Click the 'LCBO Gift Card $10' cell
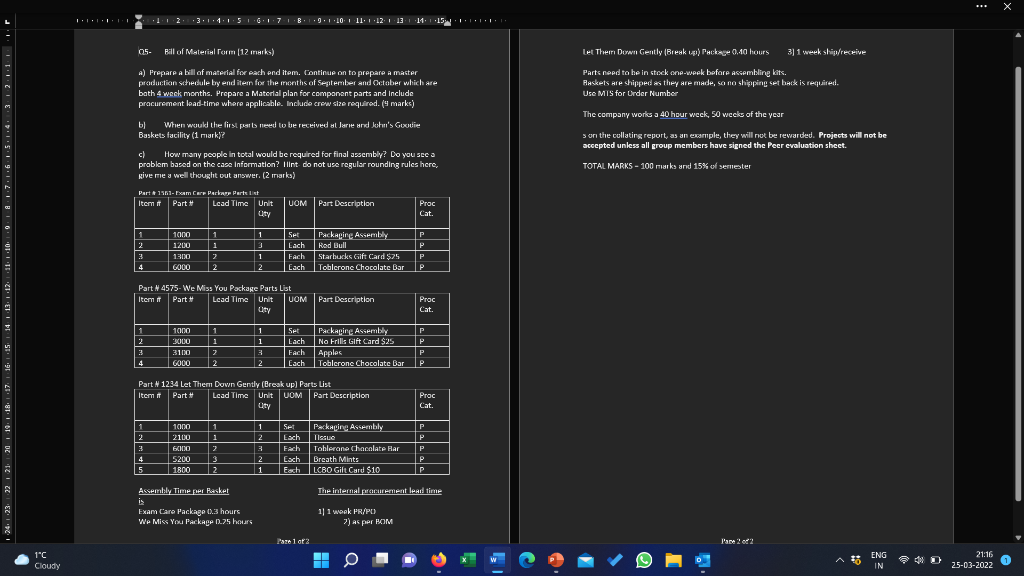The width and height of the screenshot is (1024, 576). pos(346,470)
